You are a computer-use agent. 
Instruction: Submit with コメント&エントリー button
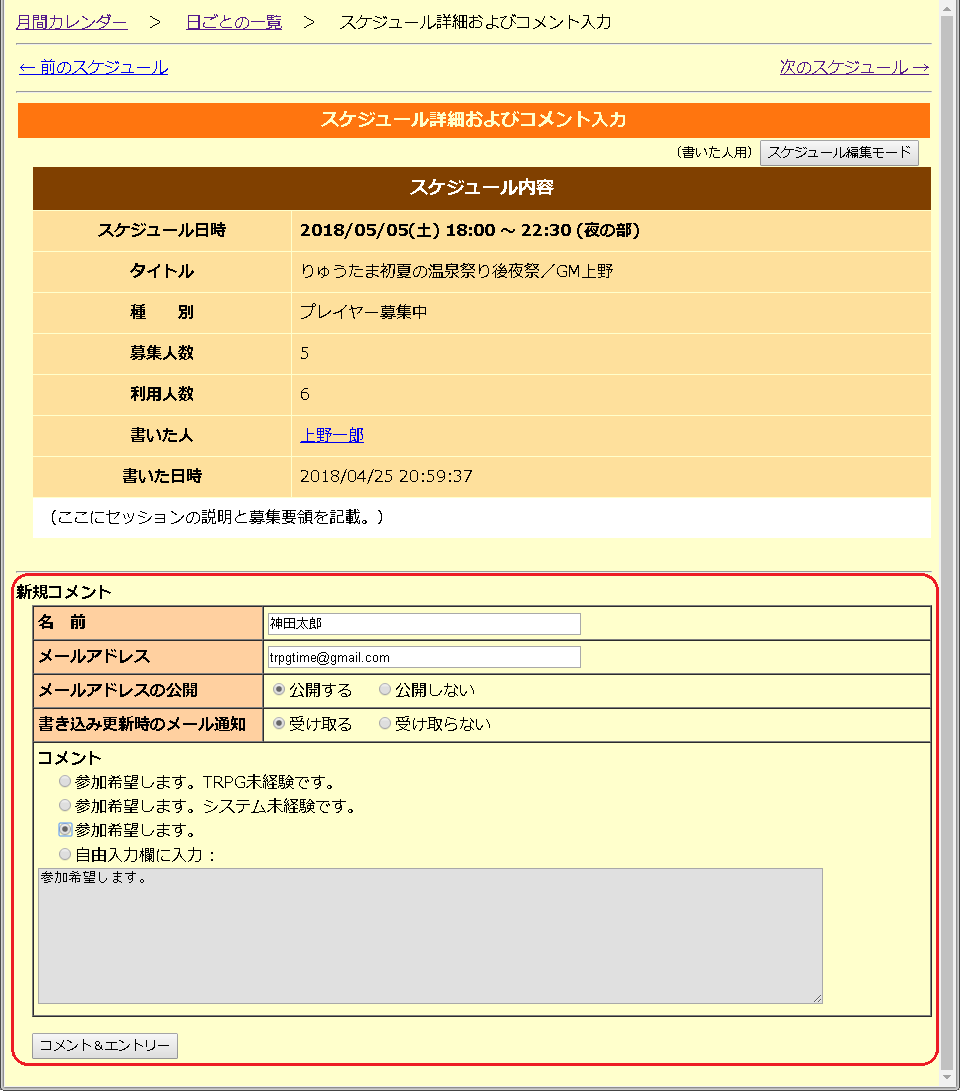(105, 1046)
